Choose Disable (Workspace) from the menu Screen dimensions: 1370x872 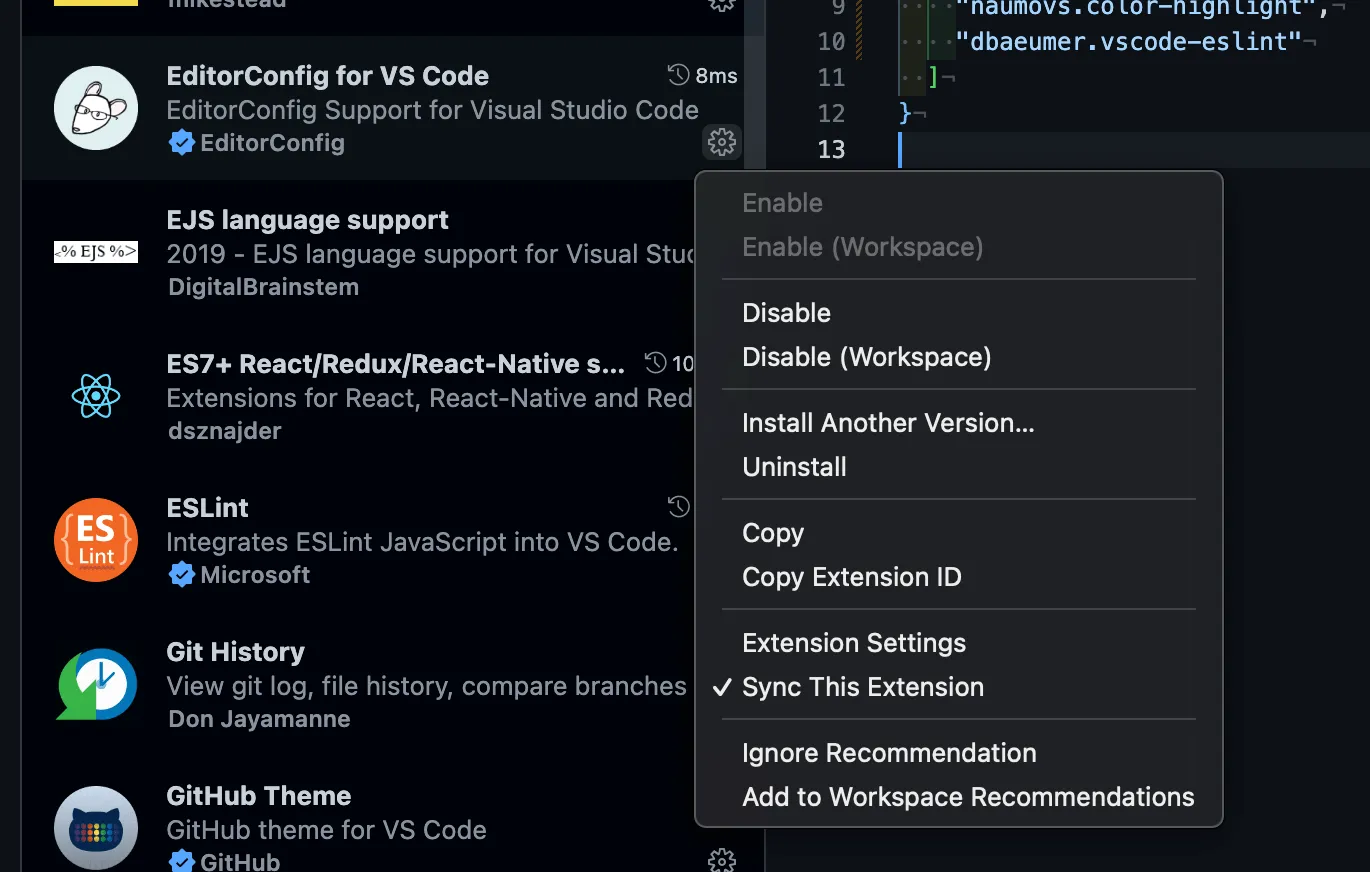[866, 356]
